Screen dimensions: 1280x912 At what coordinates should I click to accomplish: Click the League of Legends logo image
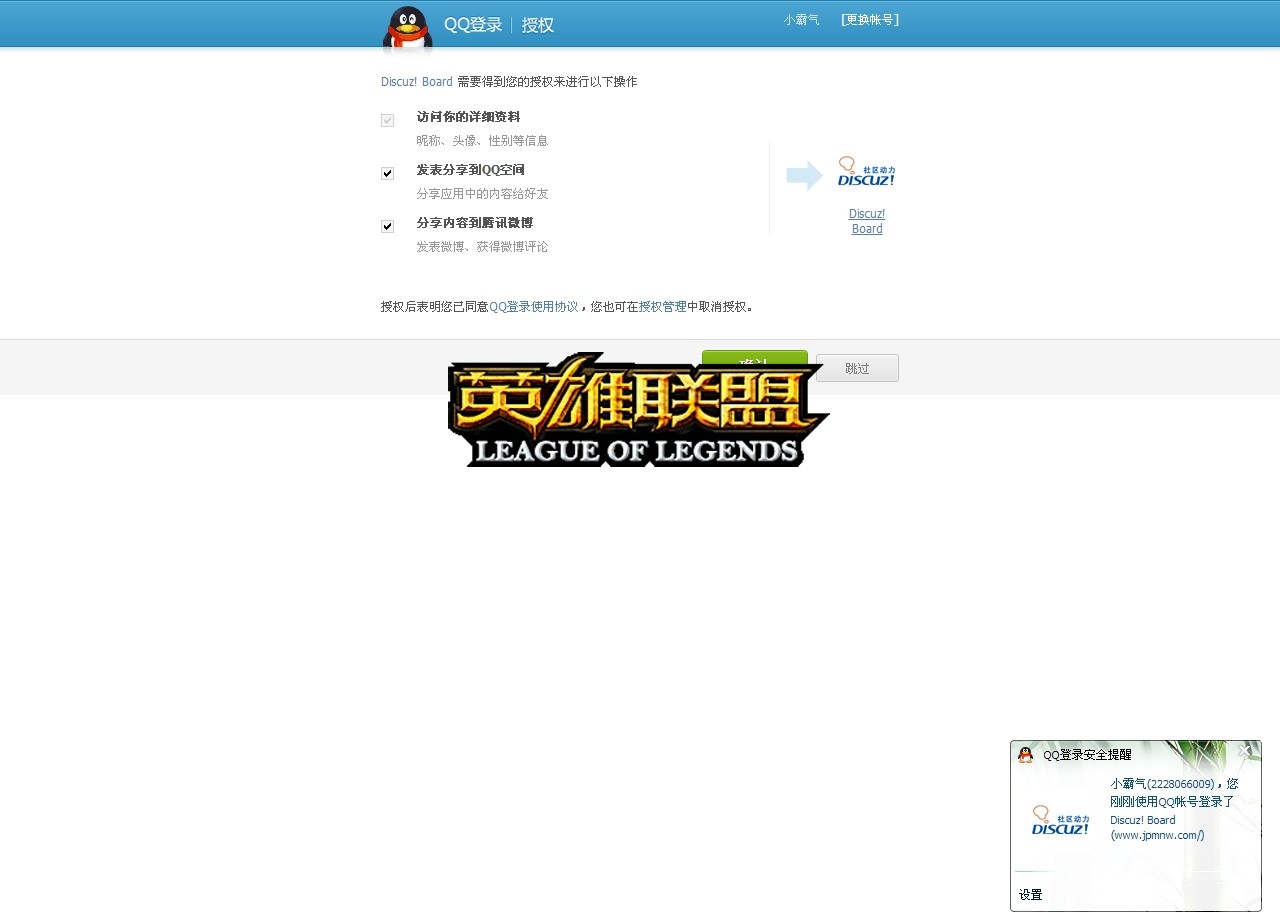(637, 410)
